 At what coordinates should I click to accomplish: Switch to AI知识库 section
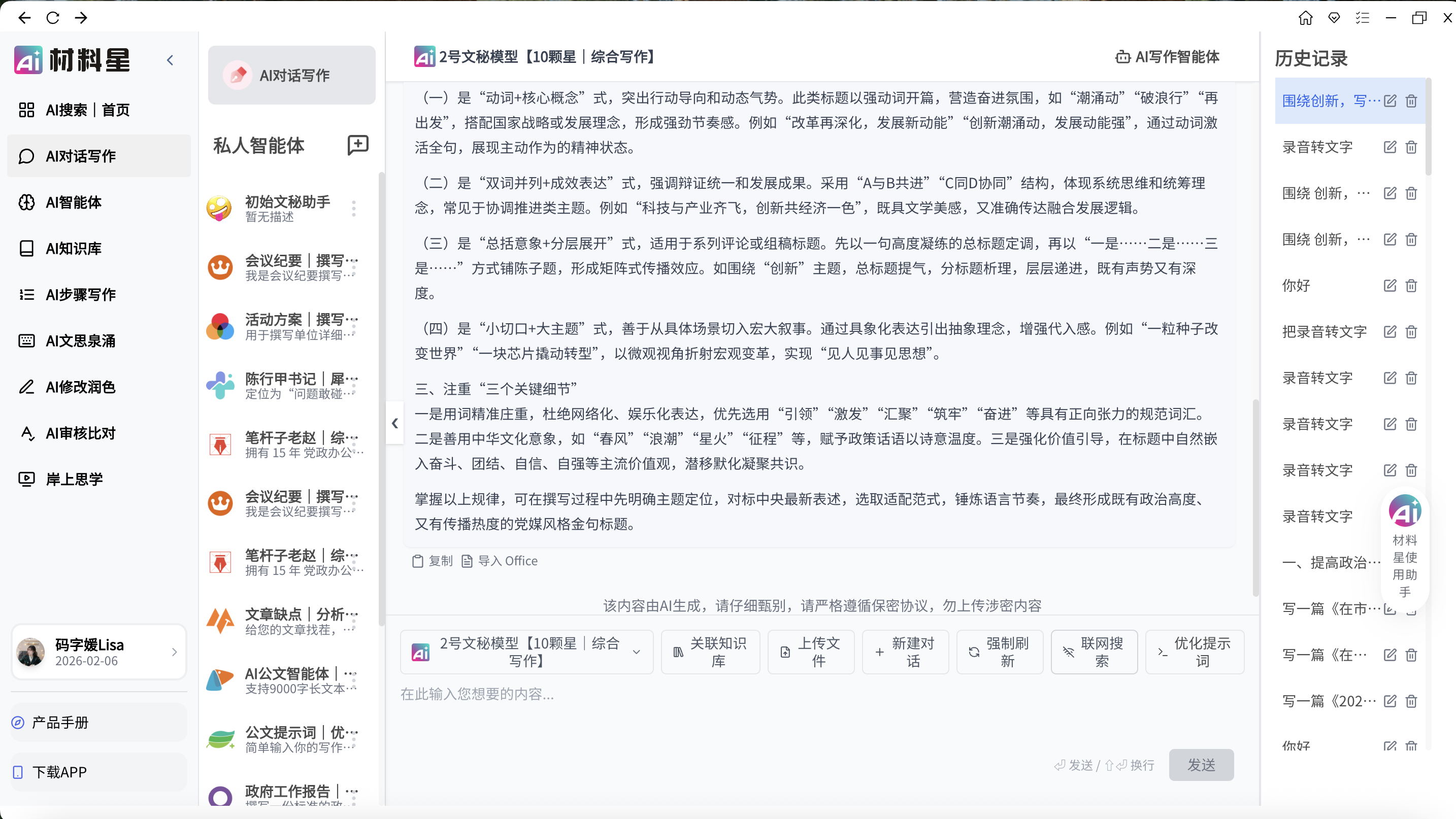[x=74, y=248]
